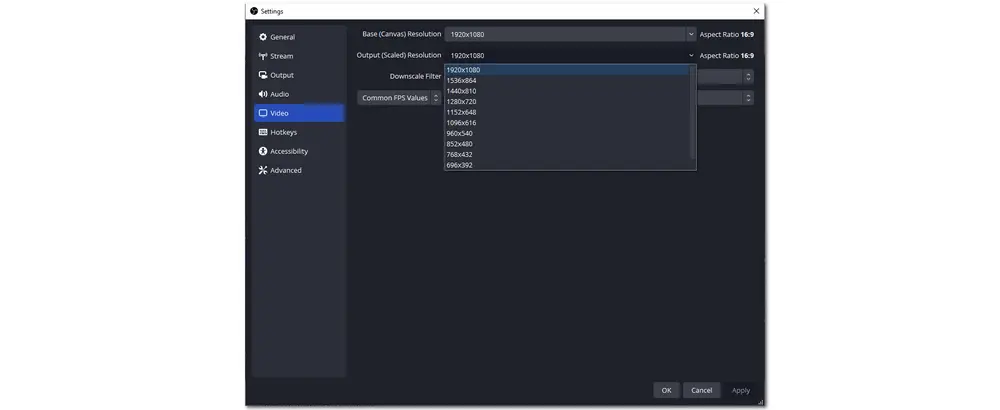This screenshot has width=1000, height=410.
Task: Choose 1536x864 output resolution
Action: [x=567, y=80]
